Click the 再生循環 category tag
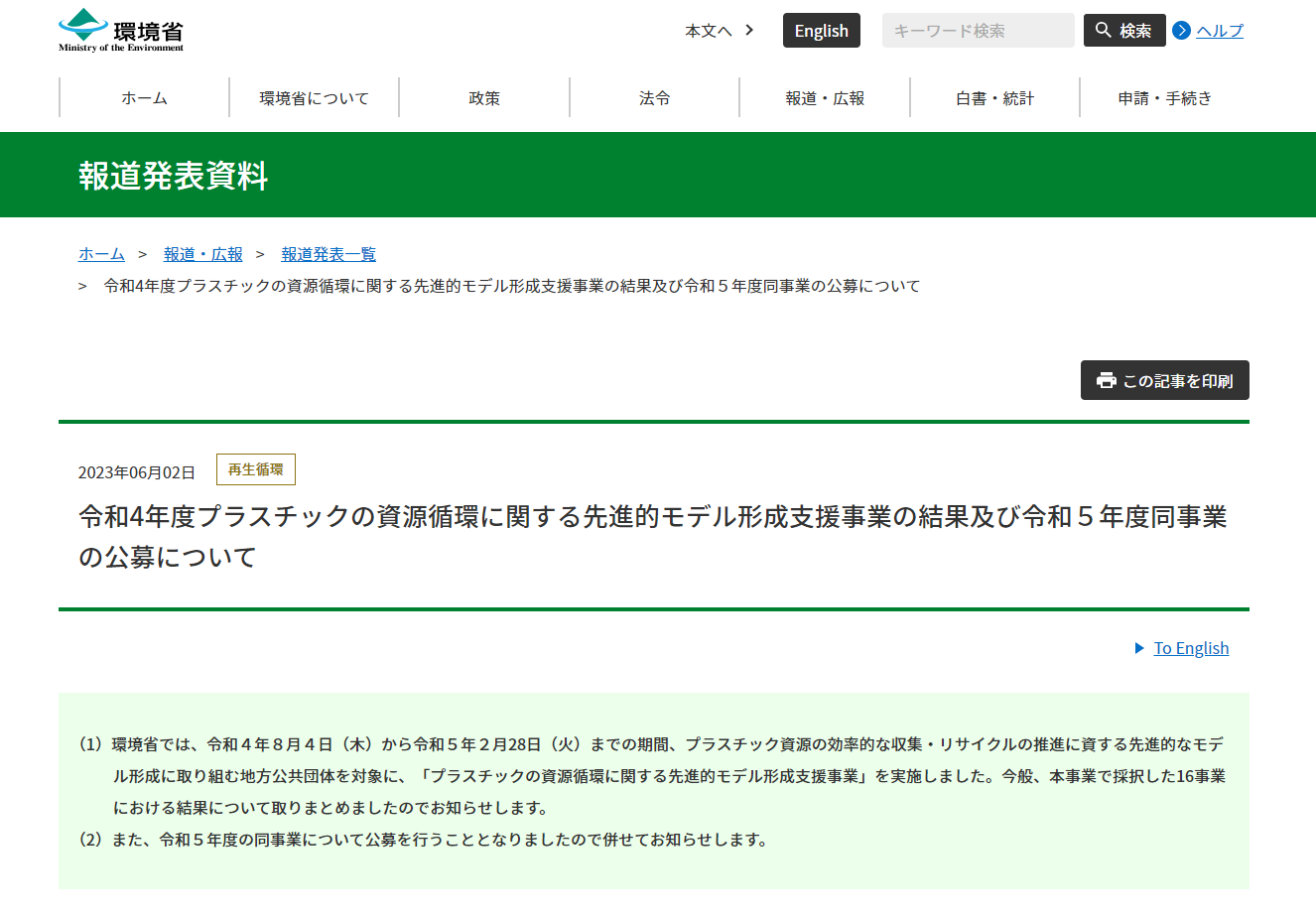Viewport: 1316px width, 921px height. pyautogui.click(x=256, y=469)
